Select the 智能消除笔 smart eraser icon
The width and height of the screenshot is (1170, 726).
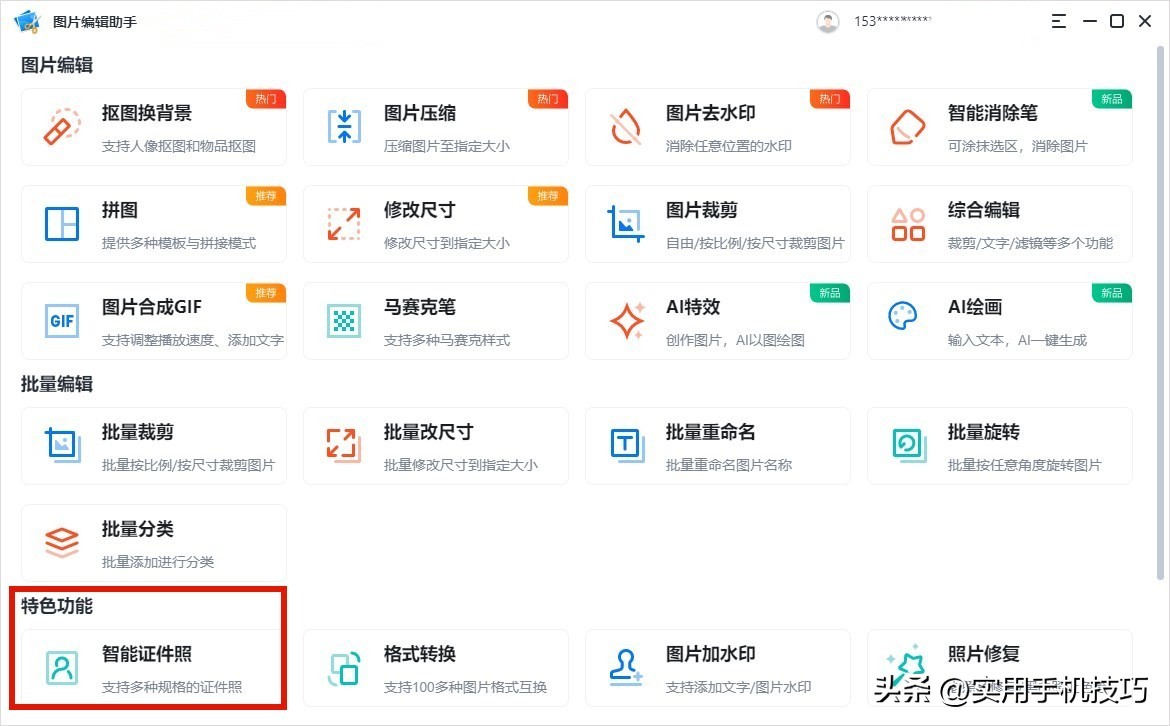tap(906, 126)
